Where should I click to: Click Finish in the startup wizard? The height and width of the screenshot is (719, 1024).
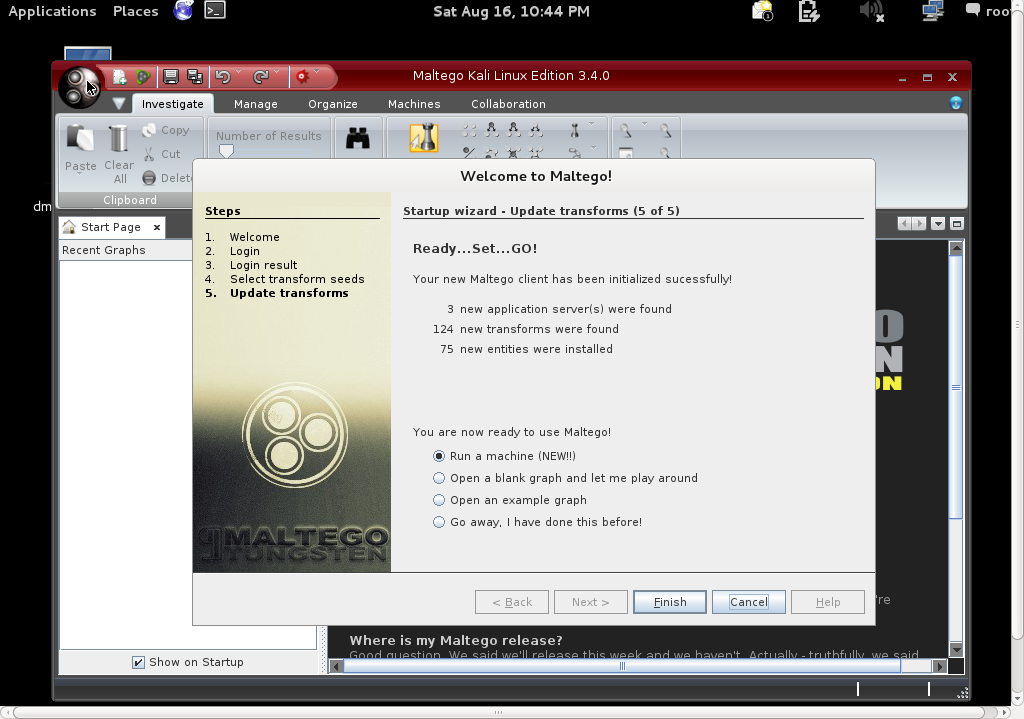click(669, 602)
